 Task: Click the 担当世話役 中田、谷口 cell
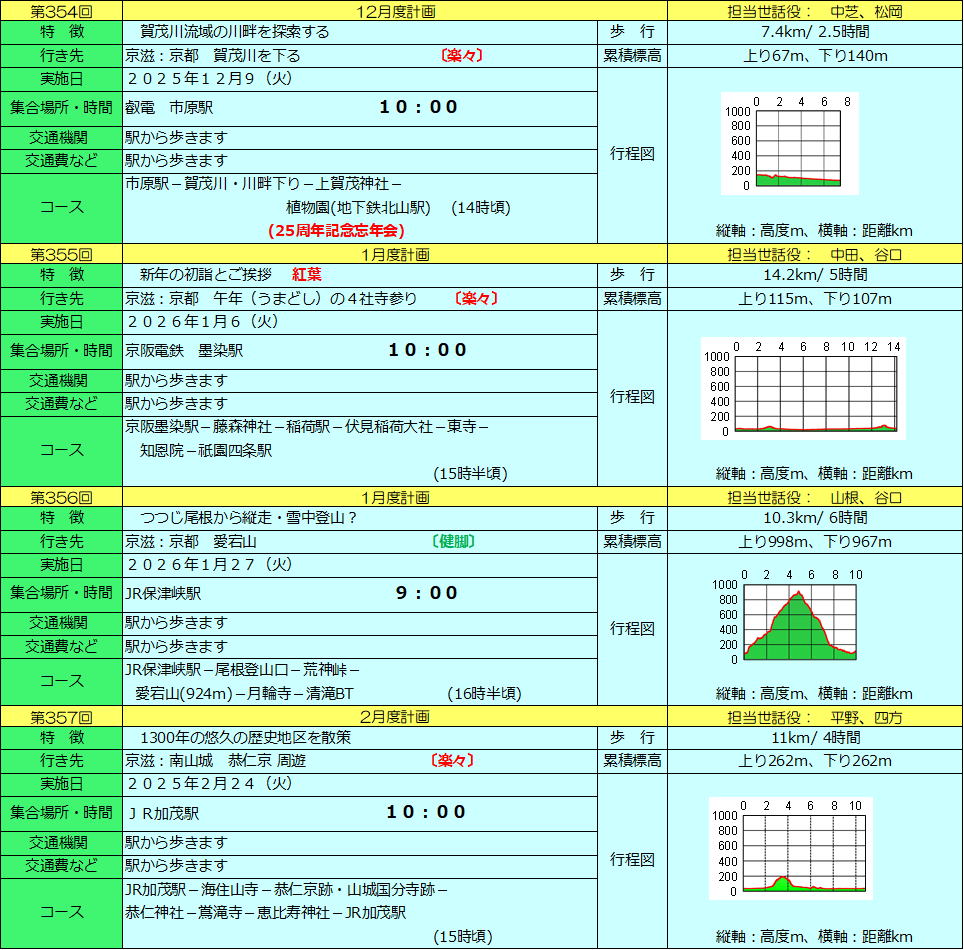[815, 255]
